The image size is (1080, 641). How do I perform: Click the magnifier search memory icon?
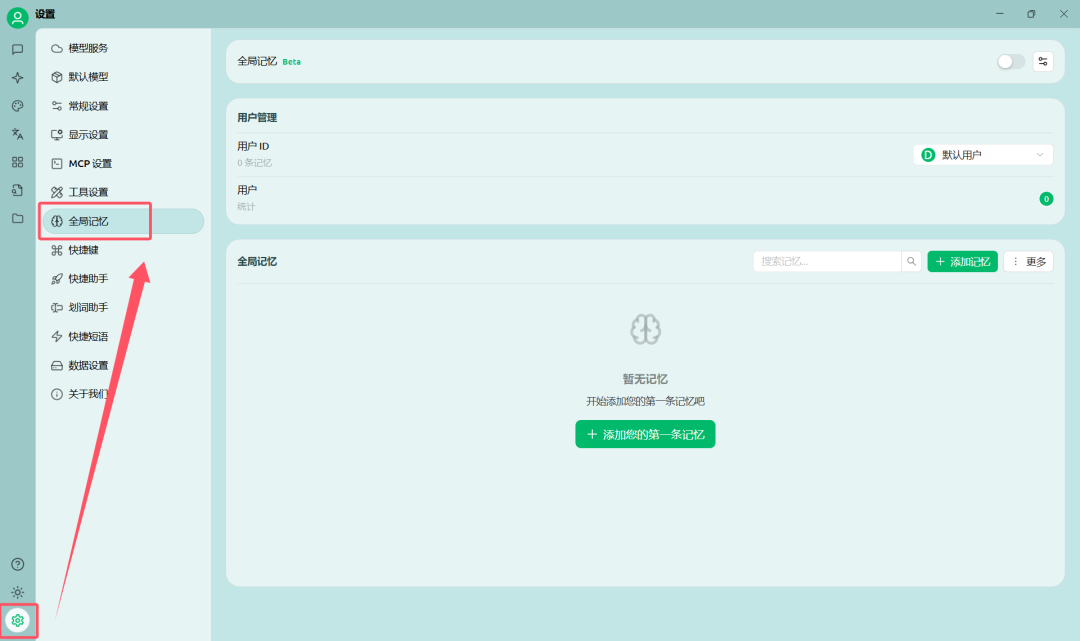[x=911, y=262]
